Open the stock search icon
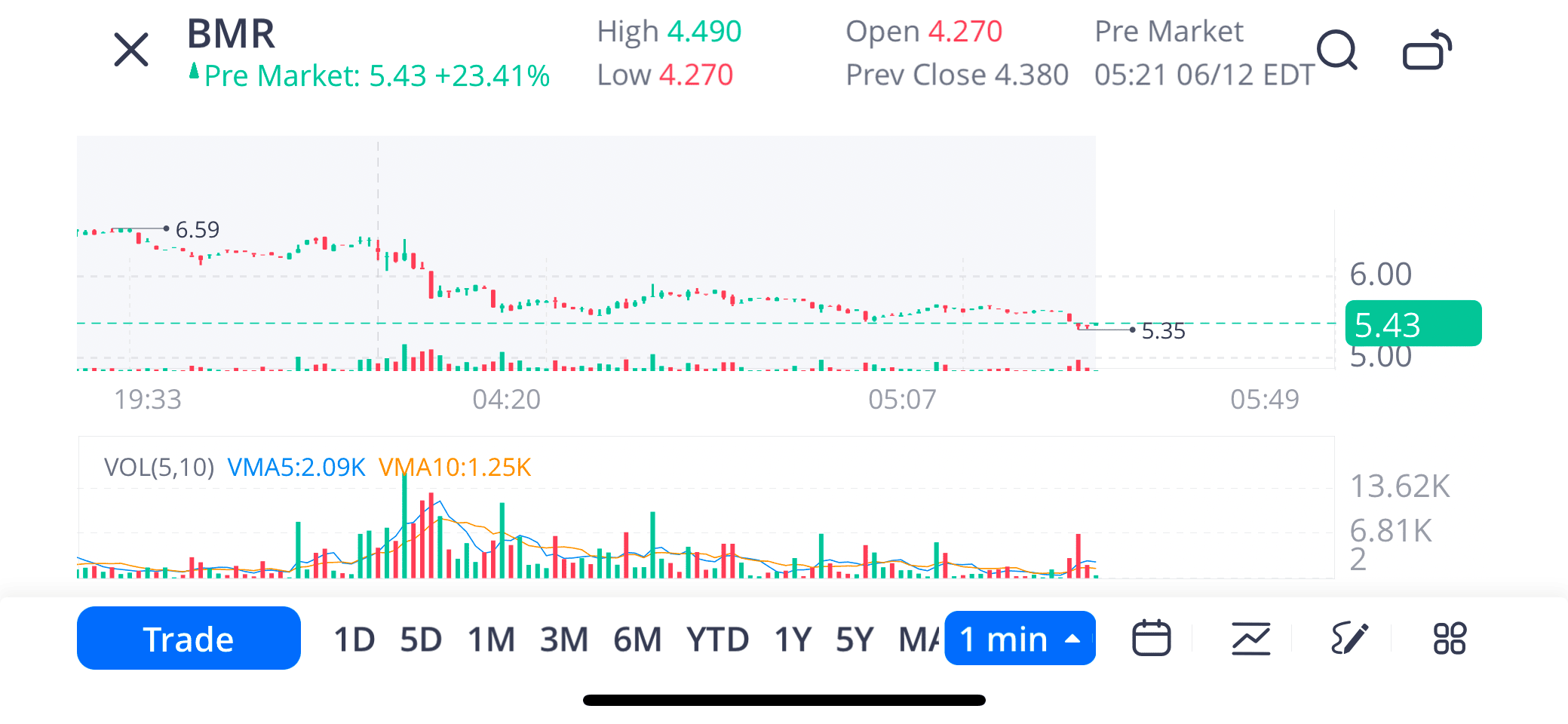 click(1336, 51)
